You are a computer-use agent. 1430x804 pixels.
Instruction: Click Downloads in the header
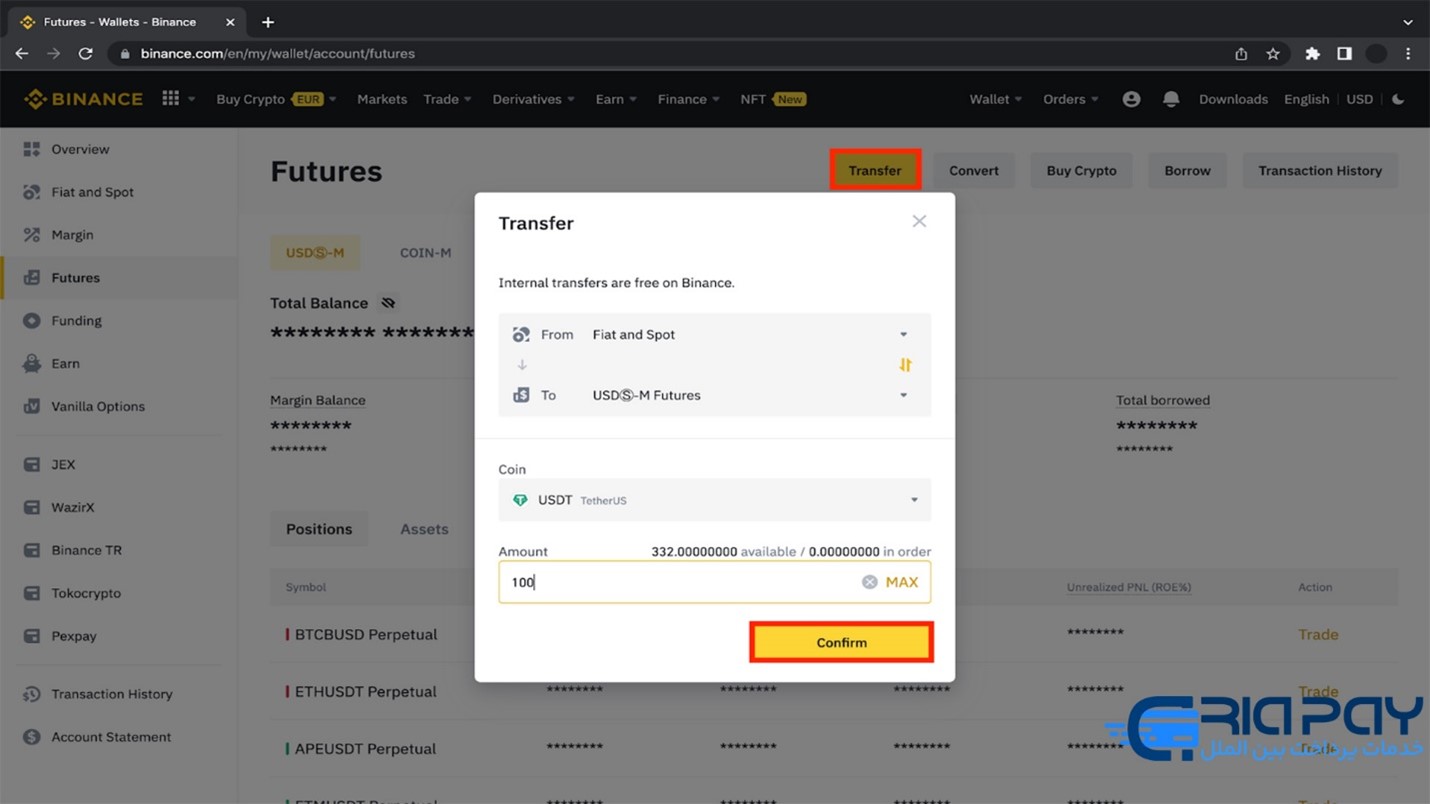pyautogui.click(x=1233, y=99)
